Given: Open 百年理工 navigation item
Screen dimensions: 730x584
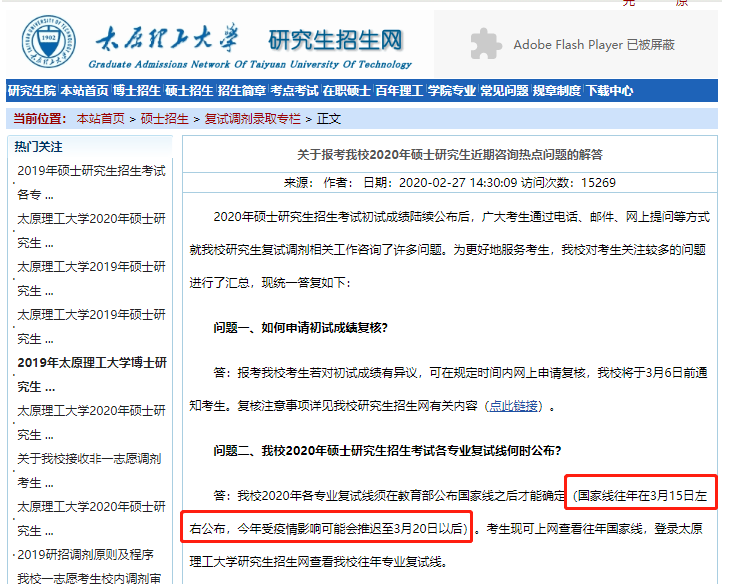Looking at the screenshot, I should tap(399, 90).
